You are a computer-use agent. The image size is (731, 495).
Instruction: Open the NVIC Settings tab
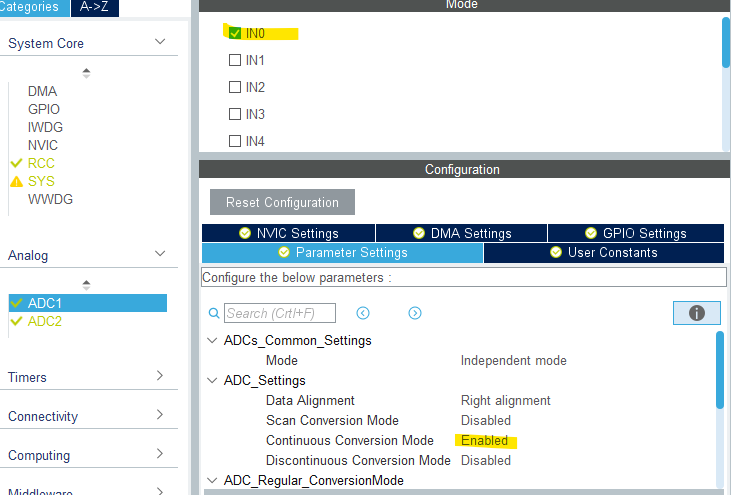click(x=289, y=233)
